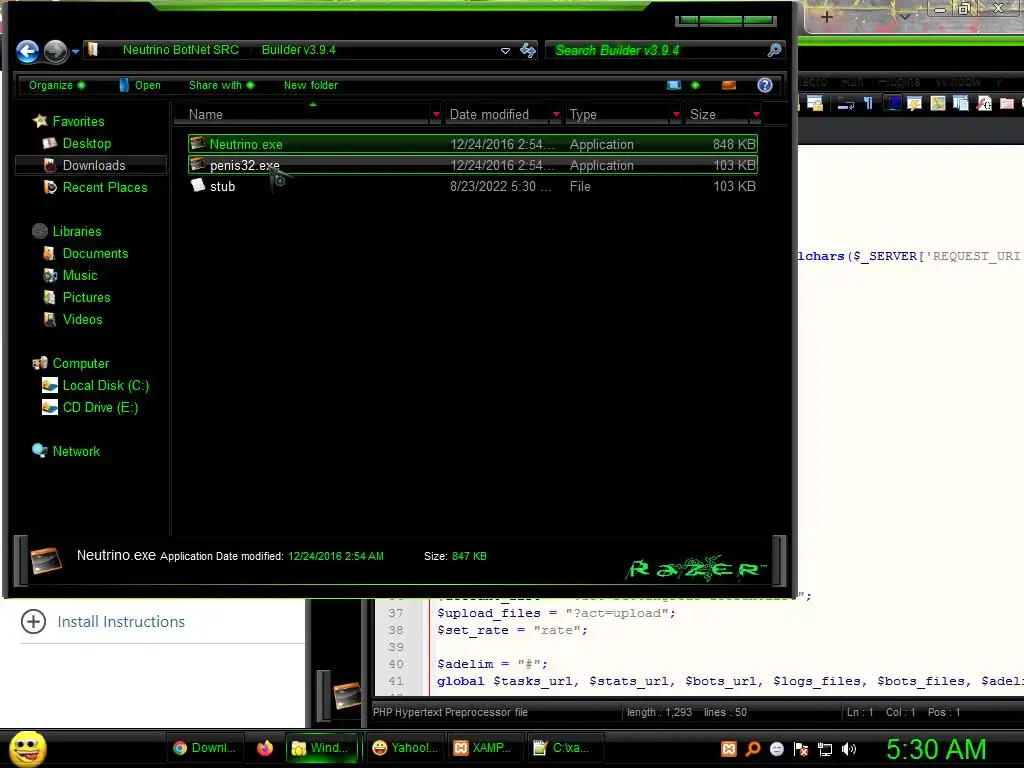
Task: Click the Builder v3.9.4 breadcrumb segment
Action: pyautogui.click(x=298, y=50)
